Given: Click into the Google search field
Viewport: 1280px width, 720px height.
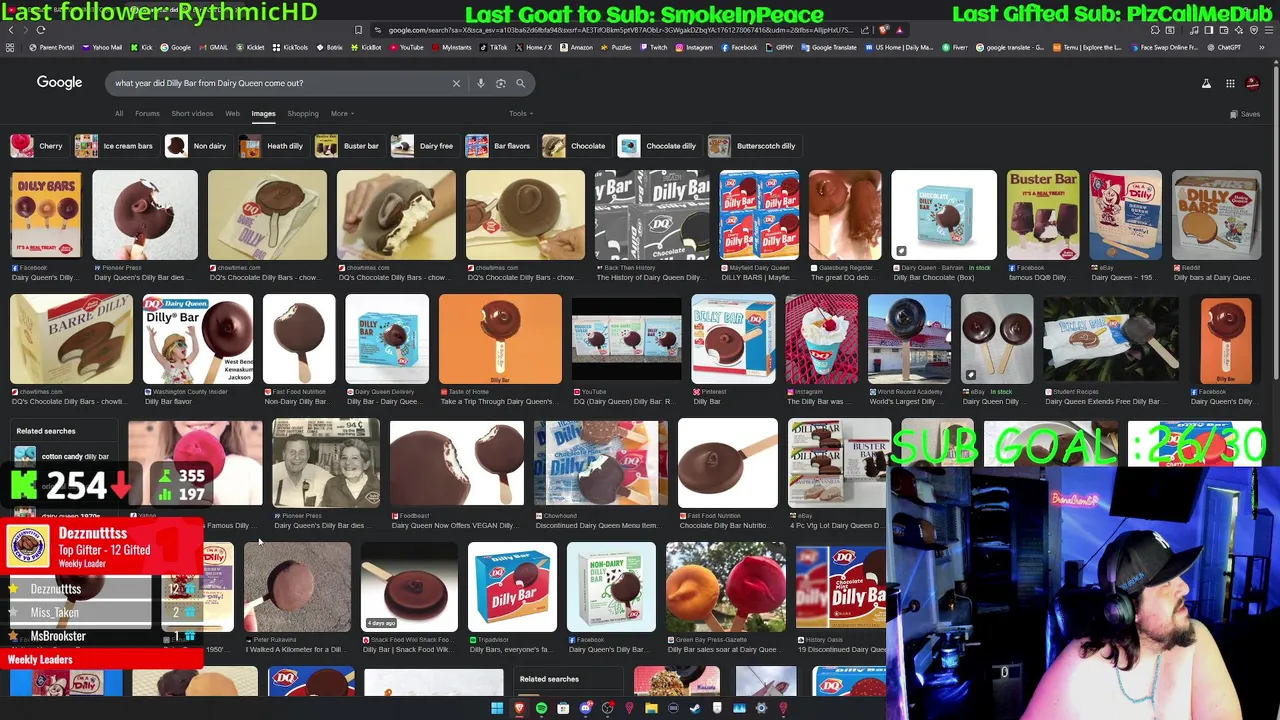Looking at the screenshot, I should click(x=280, y=83).
